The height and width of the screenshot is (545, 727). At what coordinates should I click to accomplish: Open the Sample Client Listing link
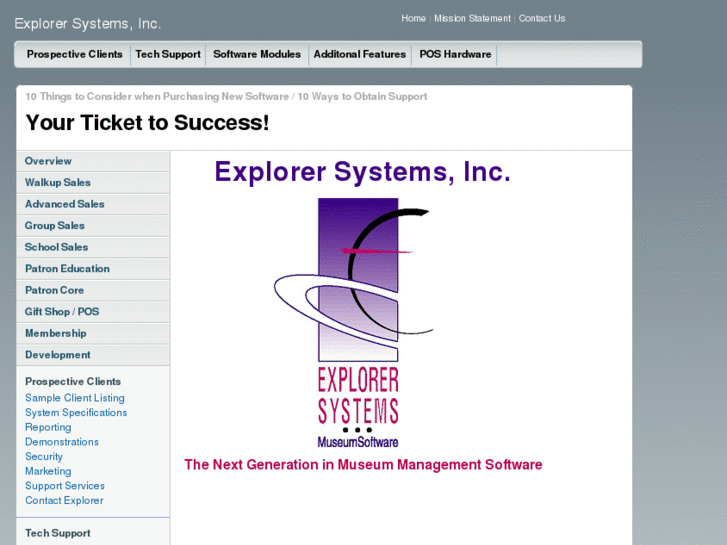(x=75, y=398)
